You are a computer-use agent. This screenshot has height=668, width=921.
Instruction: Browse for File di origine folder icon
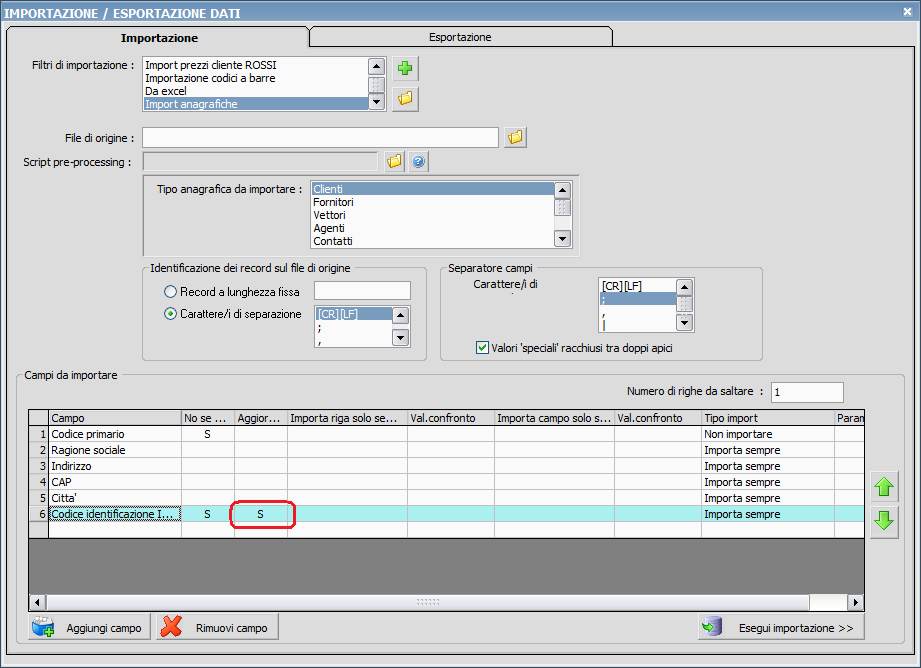(x=515, y=137)
